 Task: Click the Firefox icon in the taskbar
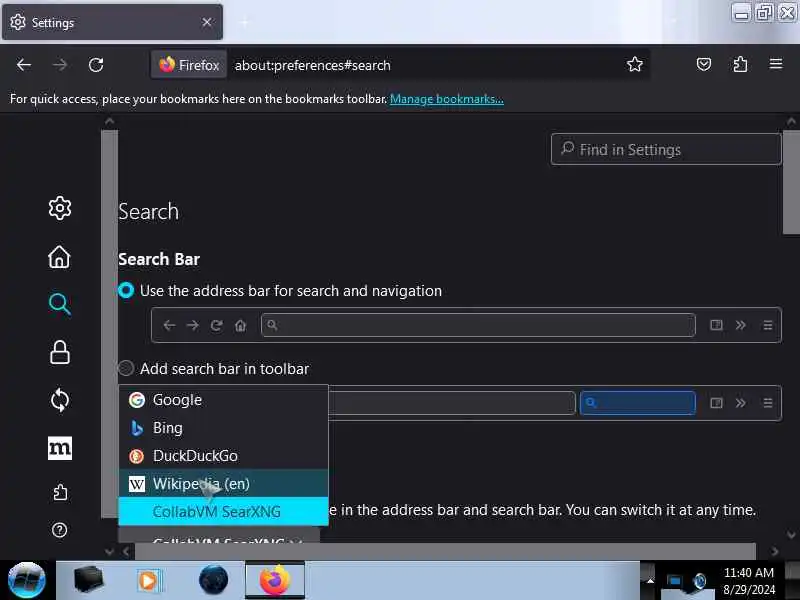[x=275, y=580]
